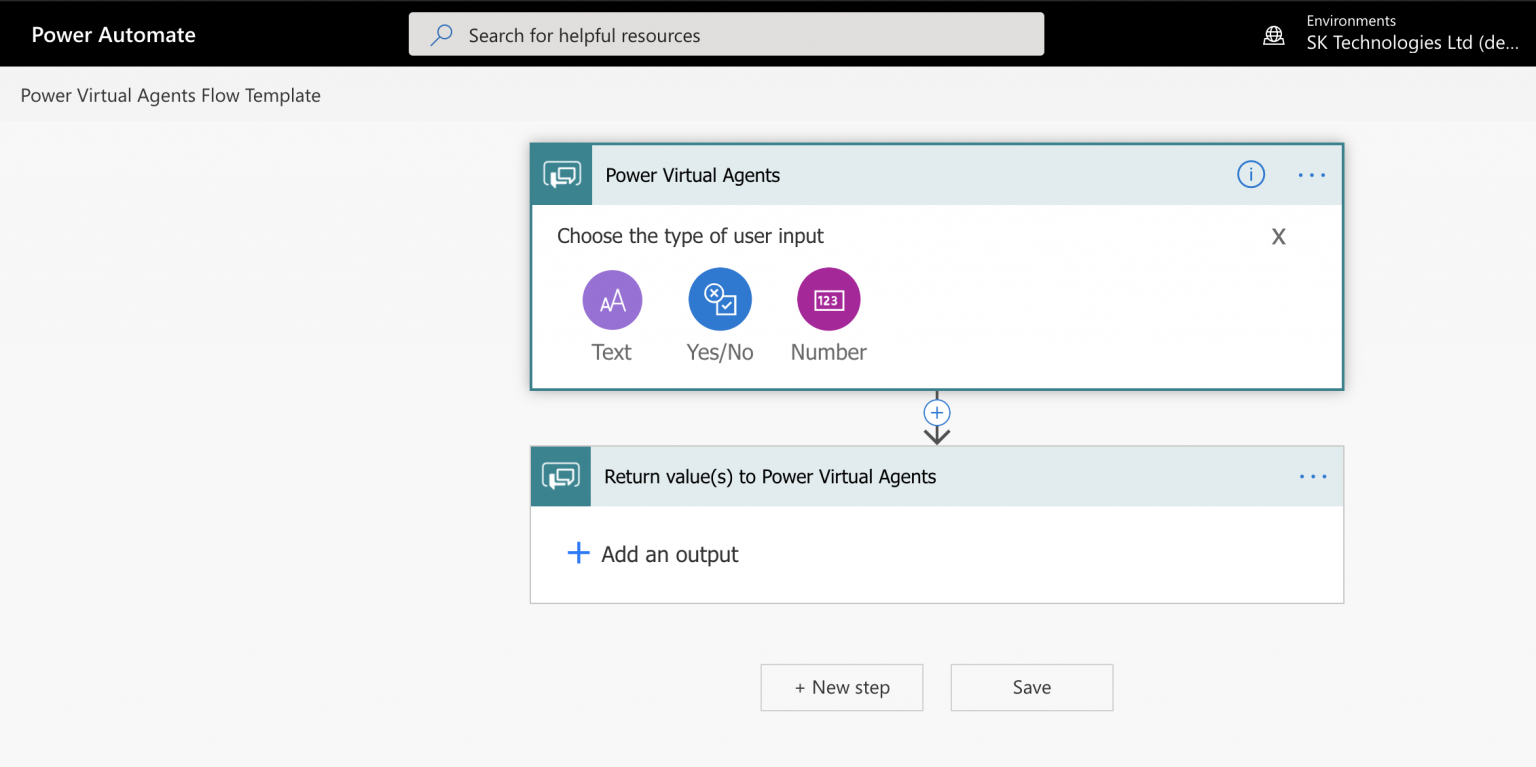Click the helpful resources search field
The image size is (1536, 767).
pos(726,34)
